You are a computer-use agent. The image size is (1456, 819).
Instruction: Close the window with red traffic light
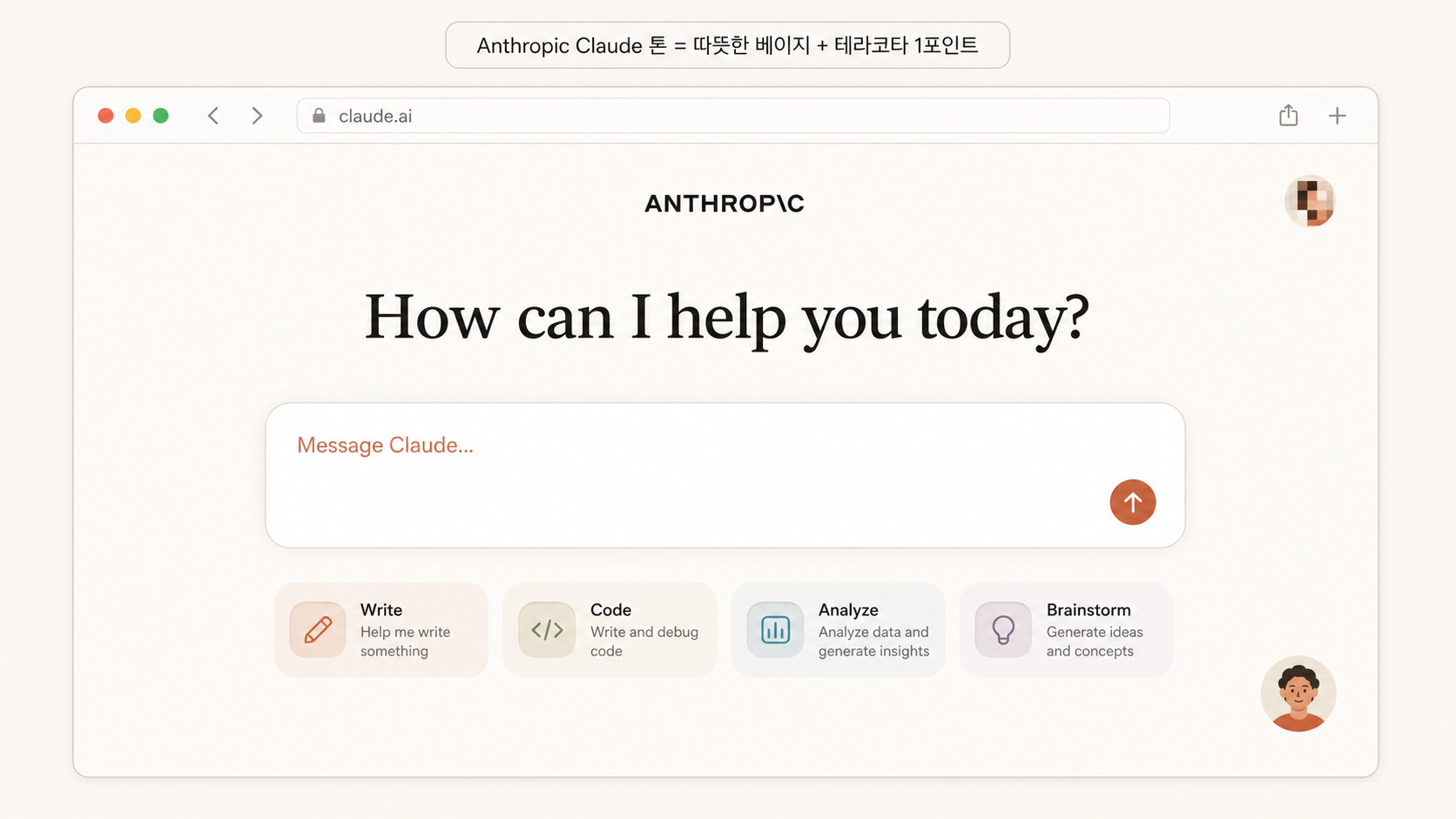[x=106, y=116]
